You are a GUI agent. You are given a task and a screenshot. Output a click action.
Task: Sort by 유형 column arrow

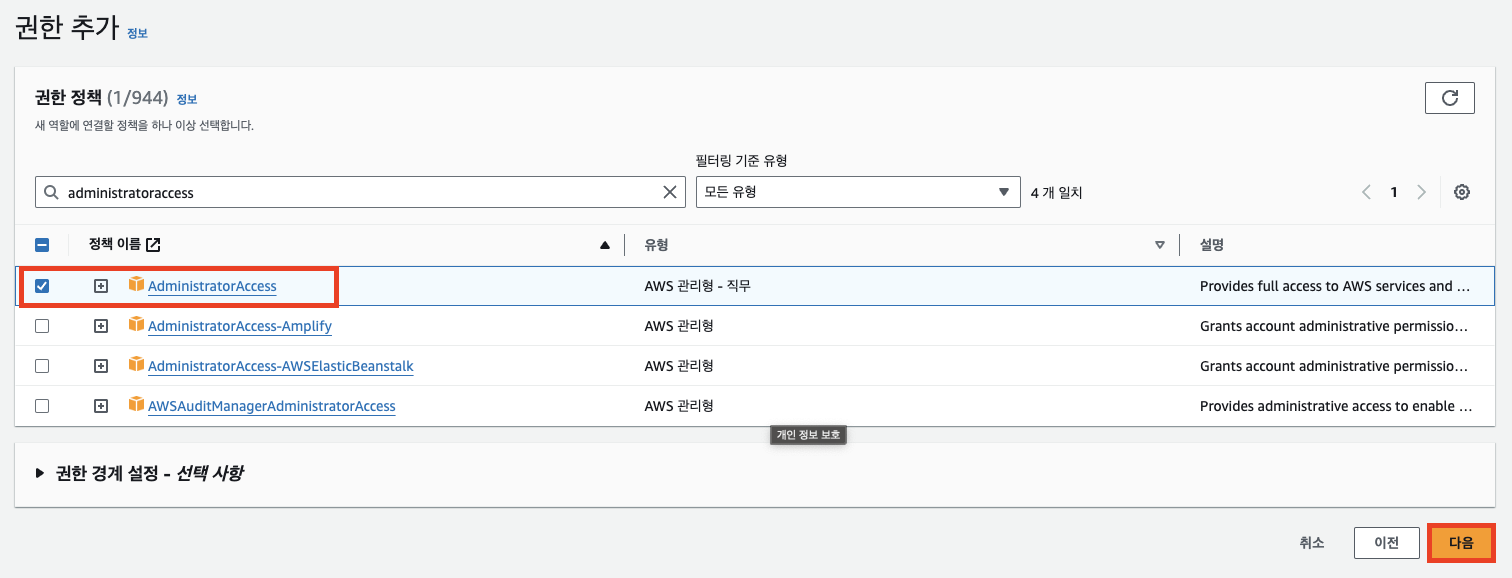click(1160, 245)
